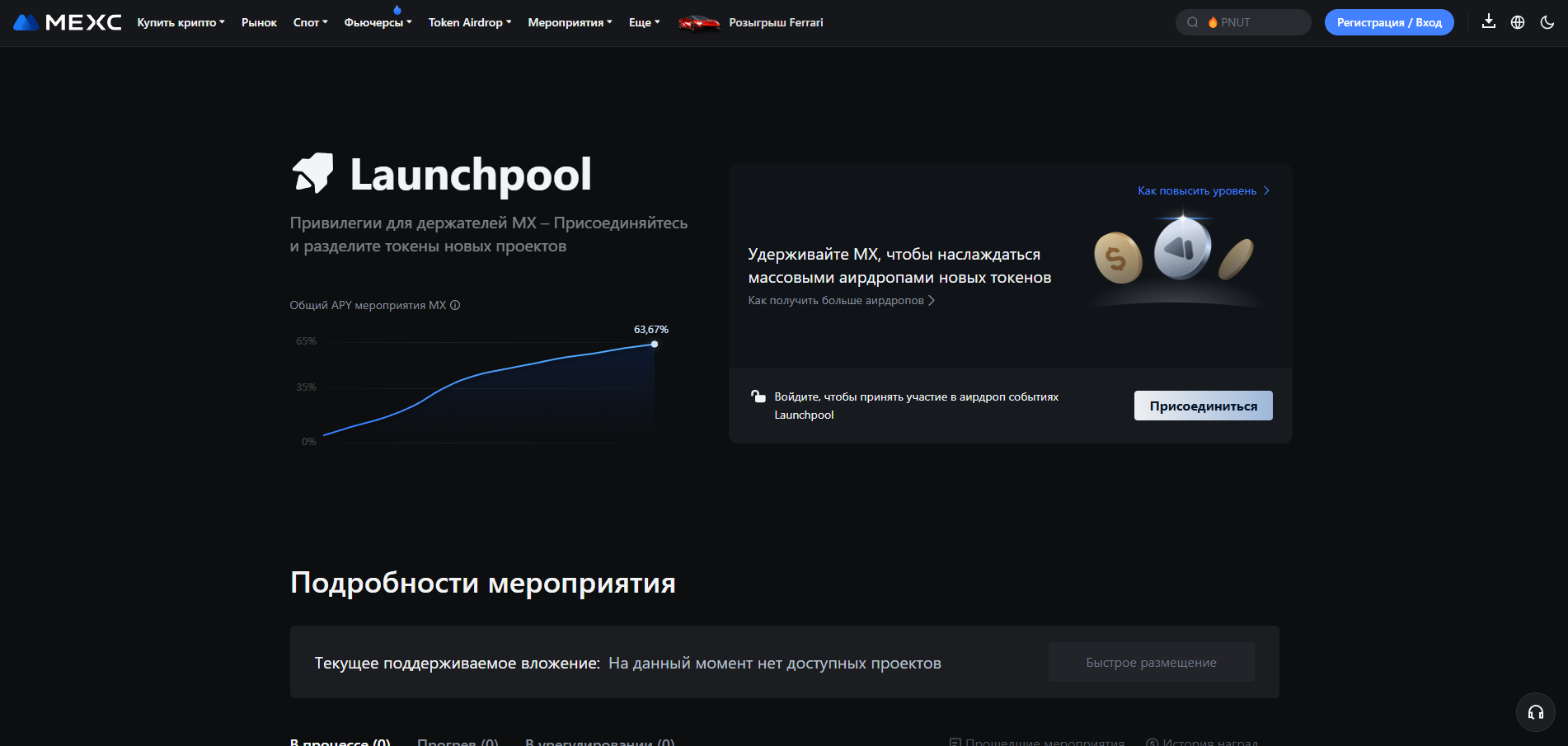Click the Регистрация / Вход button

coord(1389,22)
